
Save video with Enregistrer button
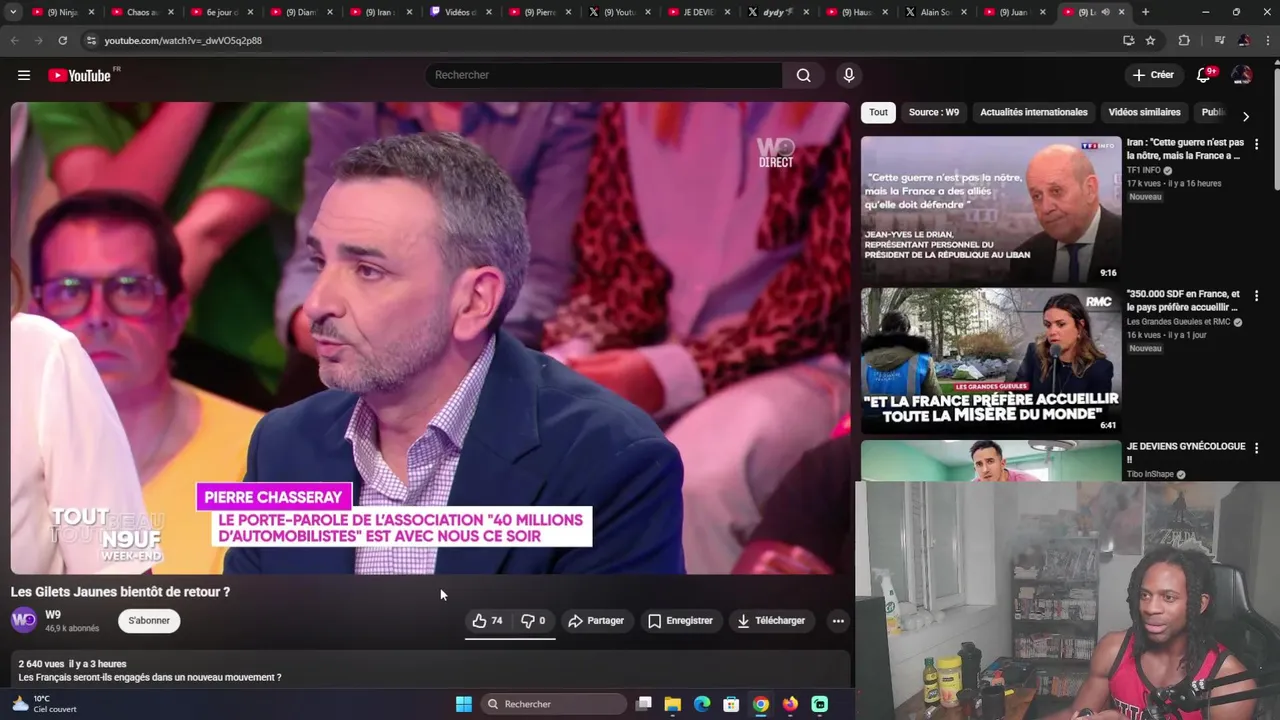[x=680, y=621]
